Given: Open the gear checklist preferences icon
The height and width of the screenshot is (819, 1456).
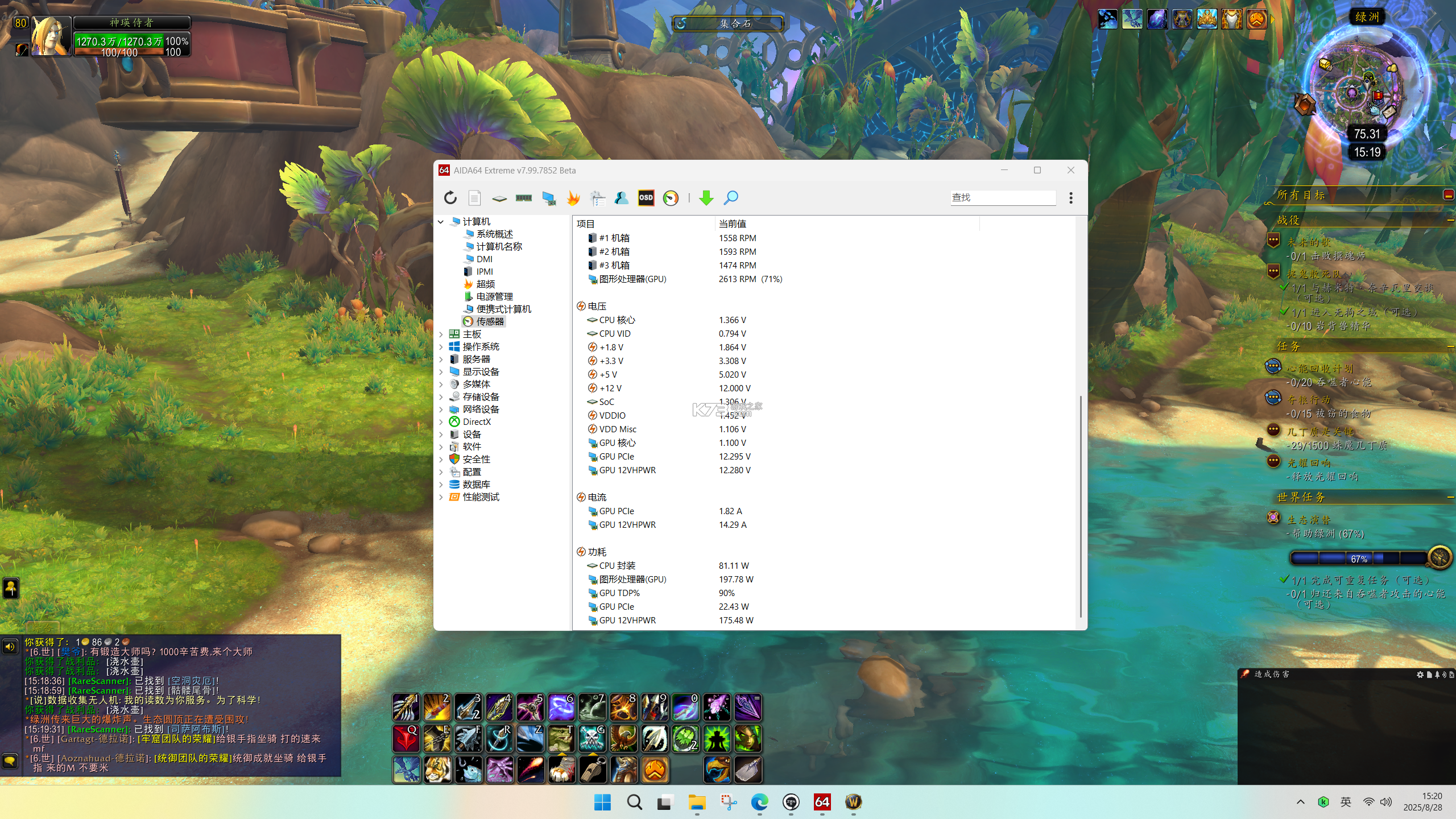Looking at the screenshot, I should pos(598,198).
